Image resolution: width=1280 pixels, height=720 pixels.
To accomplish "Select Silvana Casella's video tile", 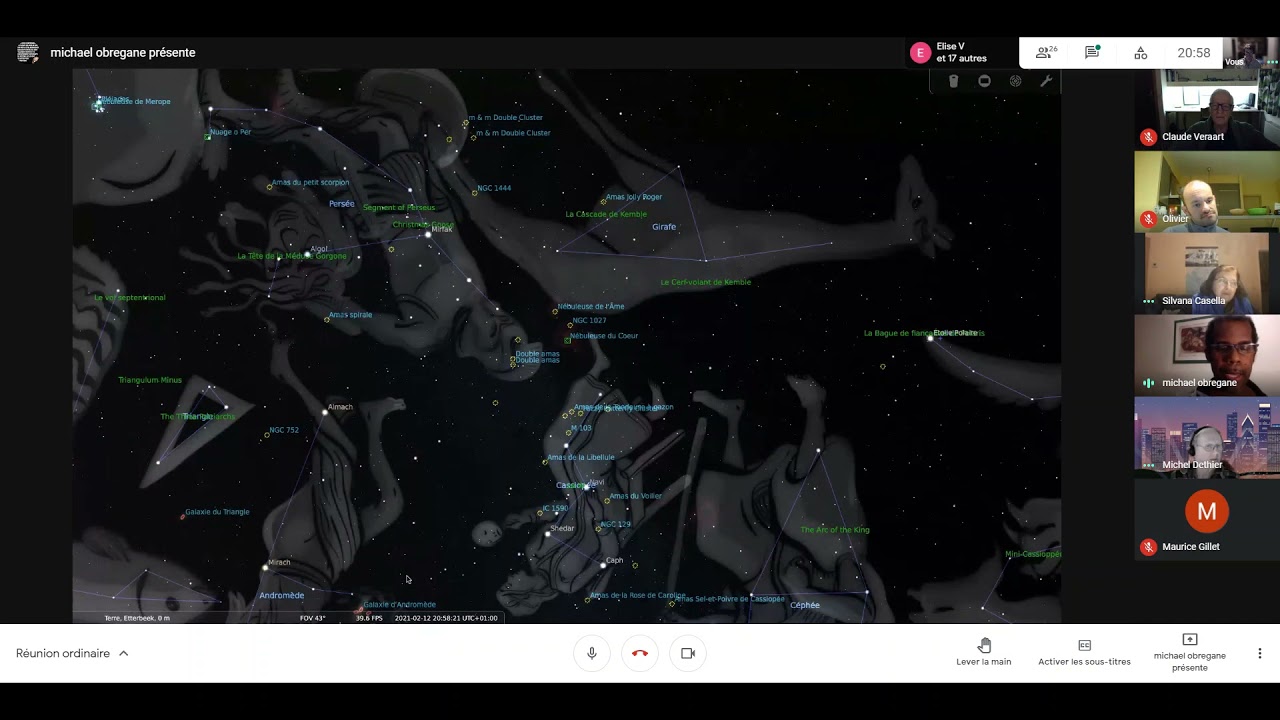I will pos(1207,273).
